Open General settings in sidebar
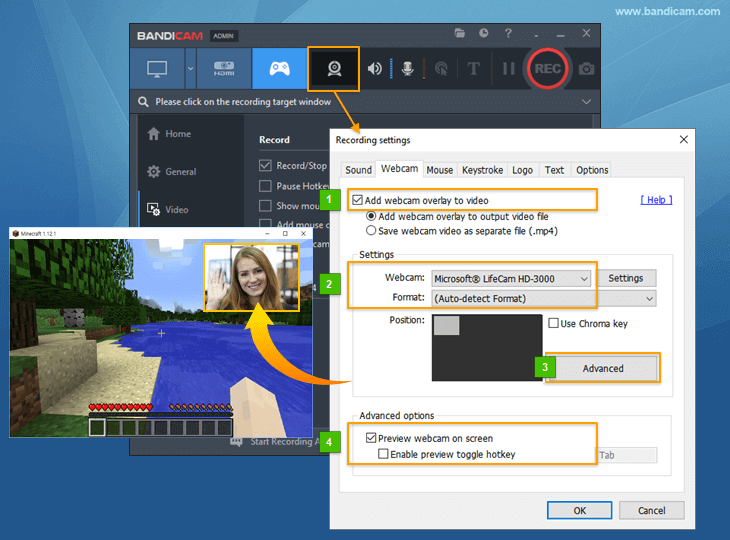This screenshot has height=540, width=730. pos(172,171)
